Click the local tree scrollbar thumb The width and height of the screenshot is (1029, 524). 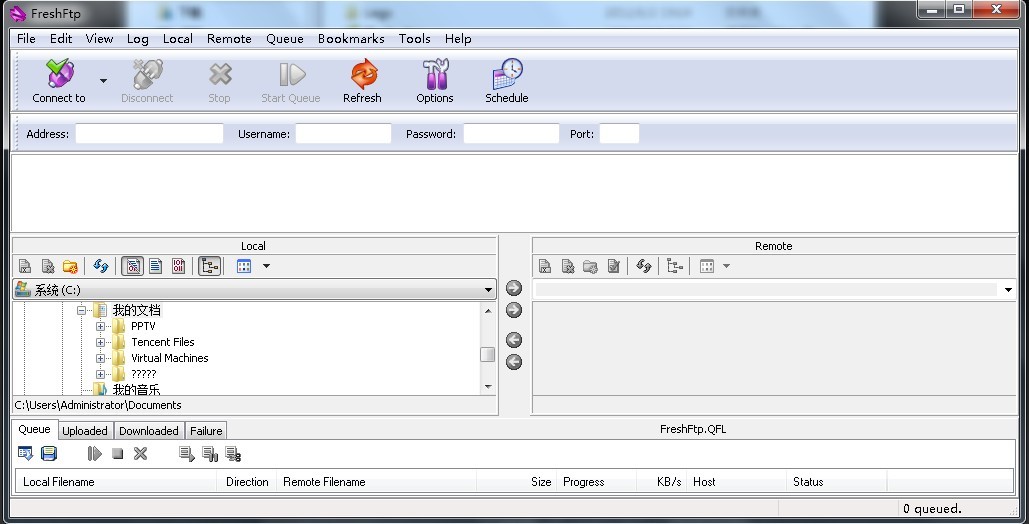[x=487, y=354]
